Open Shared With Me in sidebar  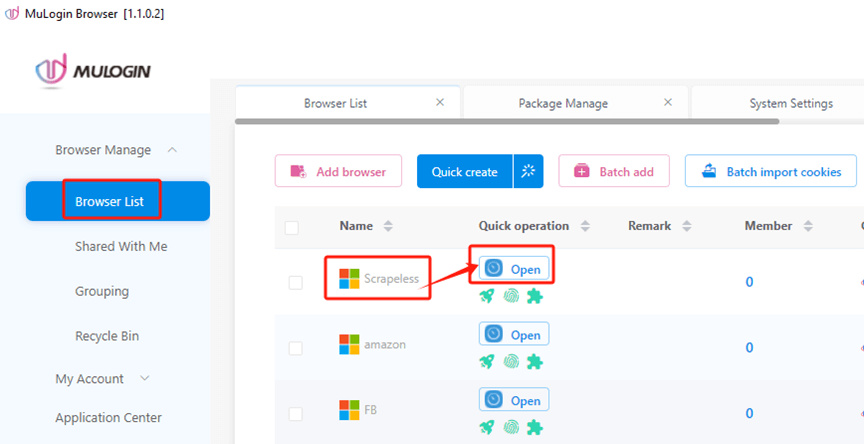coord(121,246)
